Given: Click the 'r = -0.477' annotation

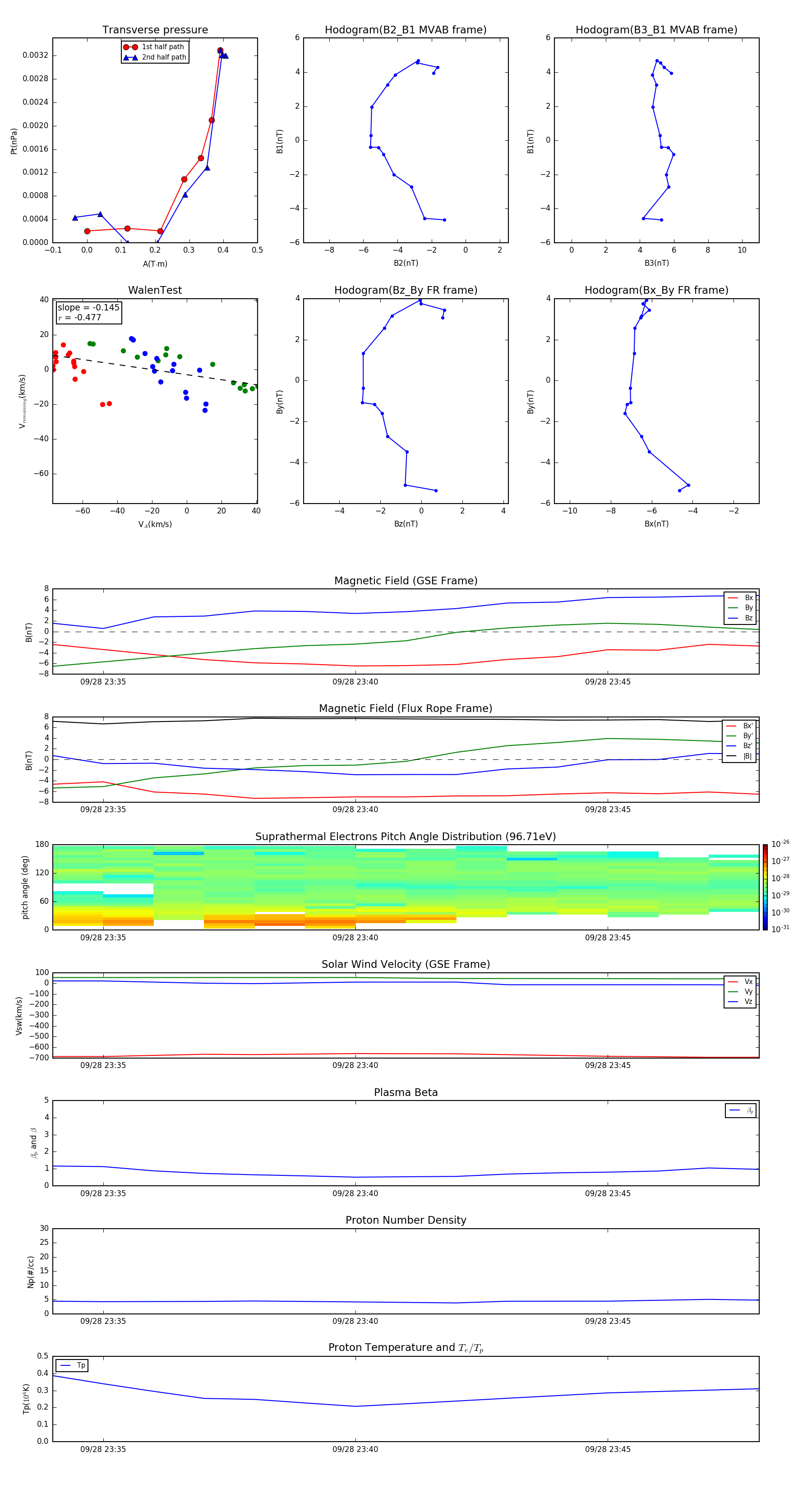Looking at the screenshot, I should click(80, 317).
